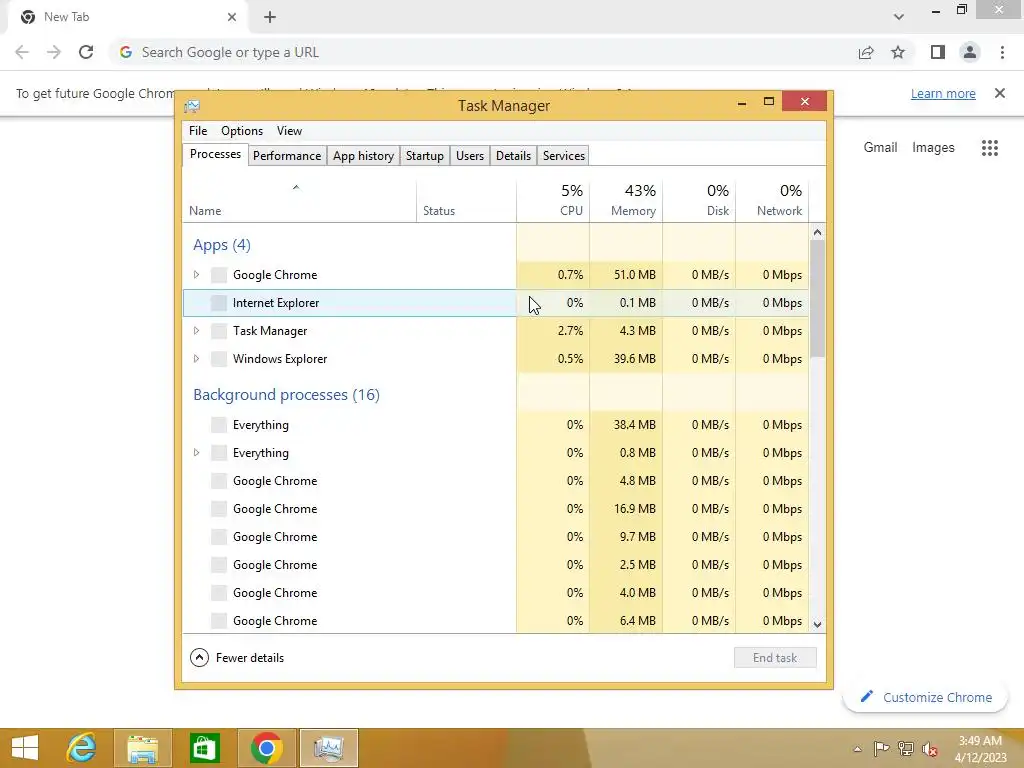Click Chrome back navigation arrow
Viewport: 1024px width, 768px height.
[x=22, y=52]
